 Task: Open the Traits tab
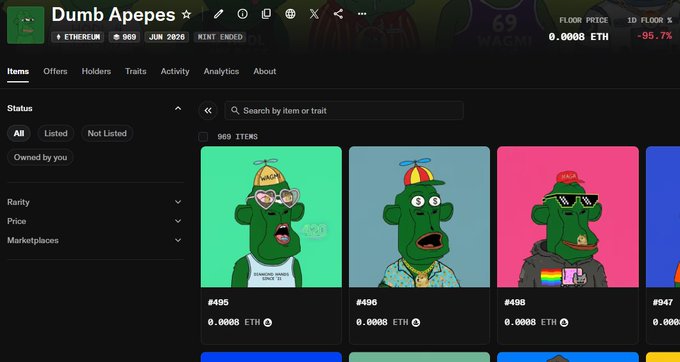tap(136, 71)
